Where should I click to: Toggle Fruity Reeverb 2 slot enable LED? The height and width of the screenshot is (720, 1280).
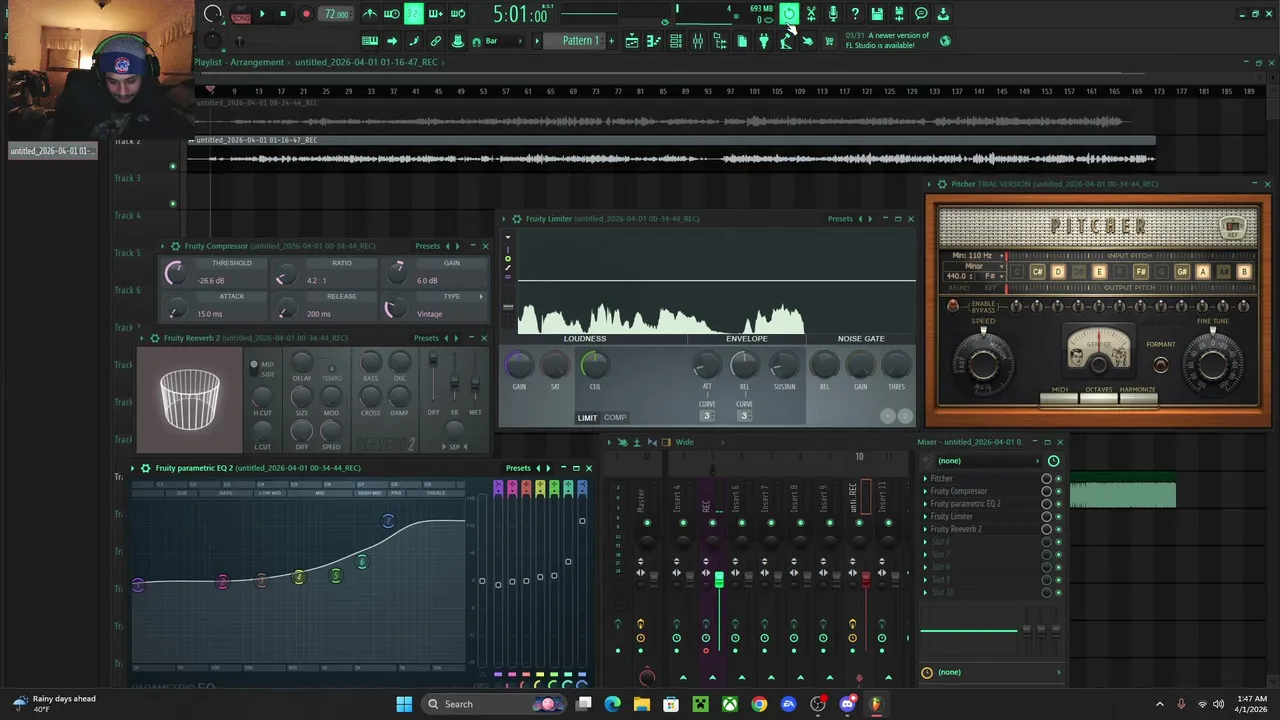tap(1059, 529)
